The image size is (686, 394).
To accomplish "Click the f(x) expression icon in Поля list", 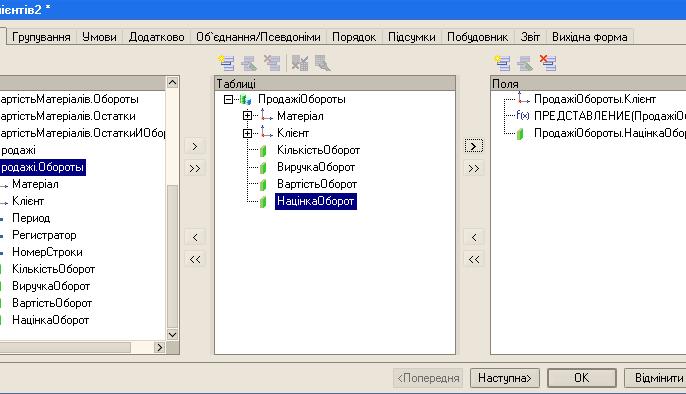I will coord(522,115).
